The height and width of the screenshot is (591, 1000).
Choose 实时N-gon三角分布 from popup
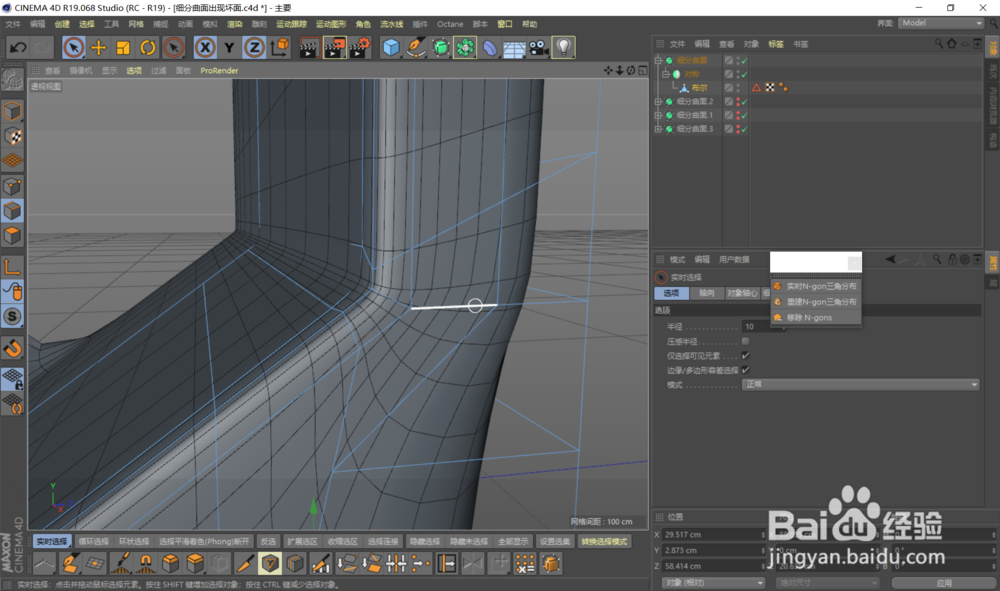[x=816, y=286]
